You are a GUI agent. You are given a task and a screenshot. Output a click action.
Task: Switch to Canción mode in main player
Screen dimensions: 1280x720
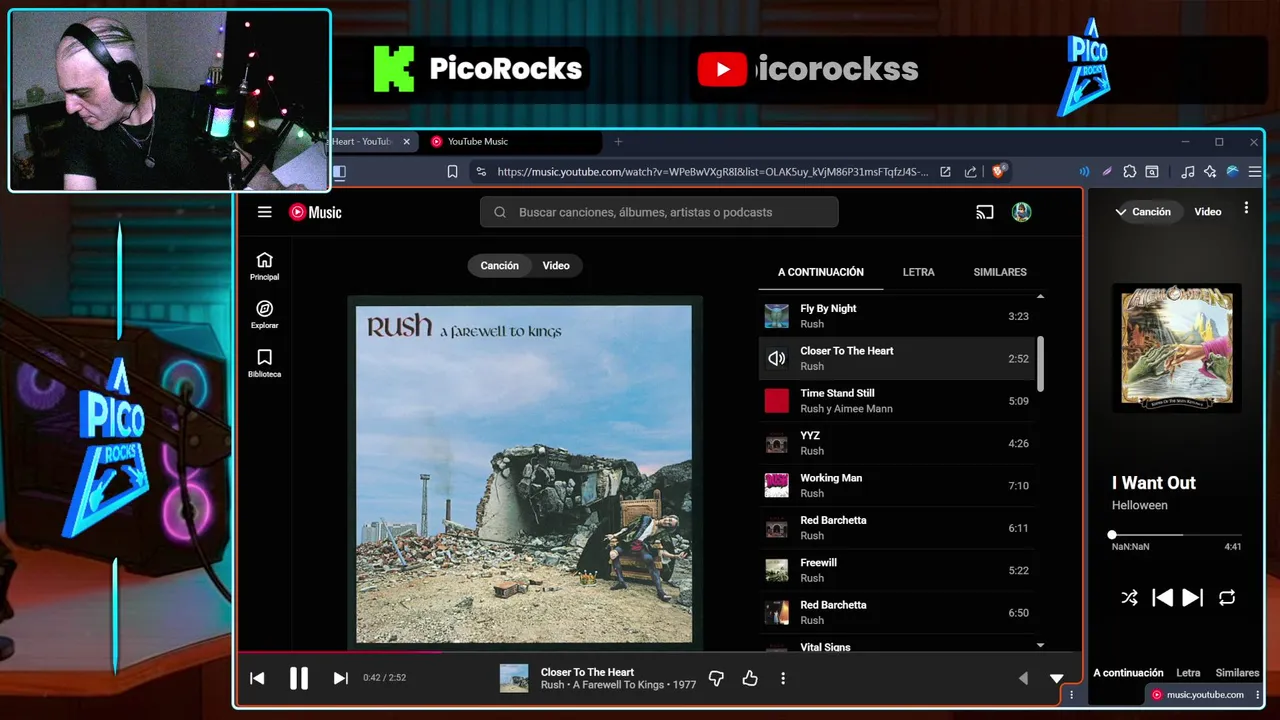(x=499, y=266)
